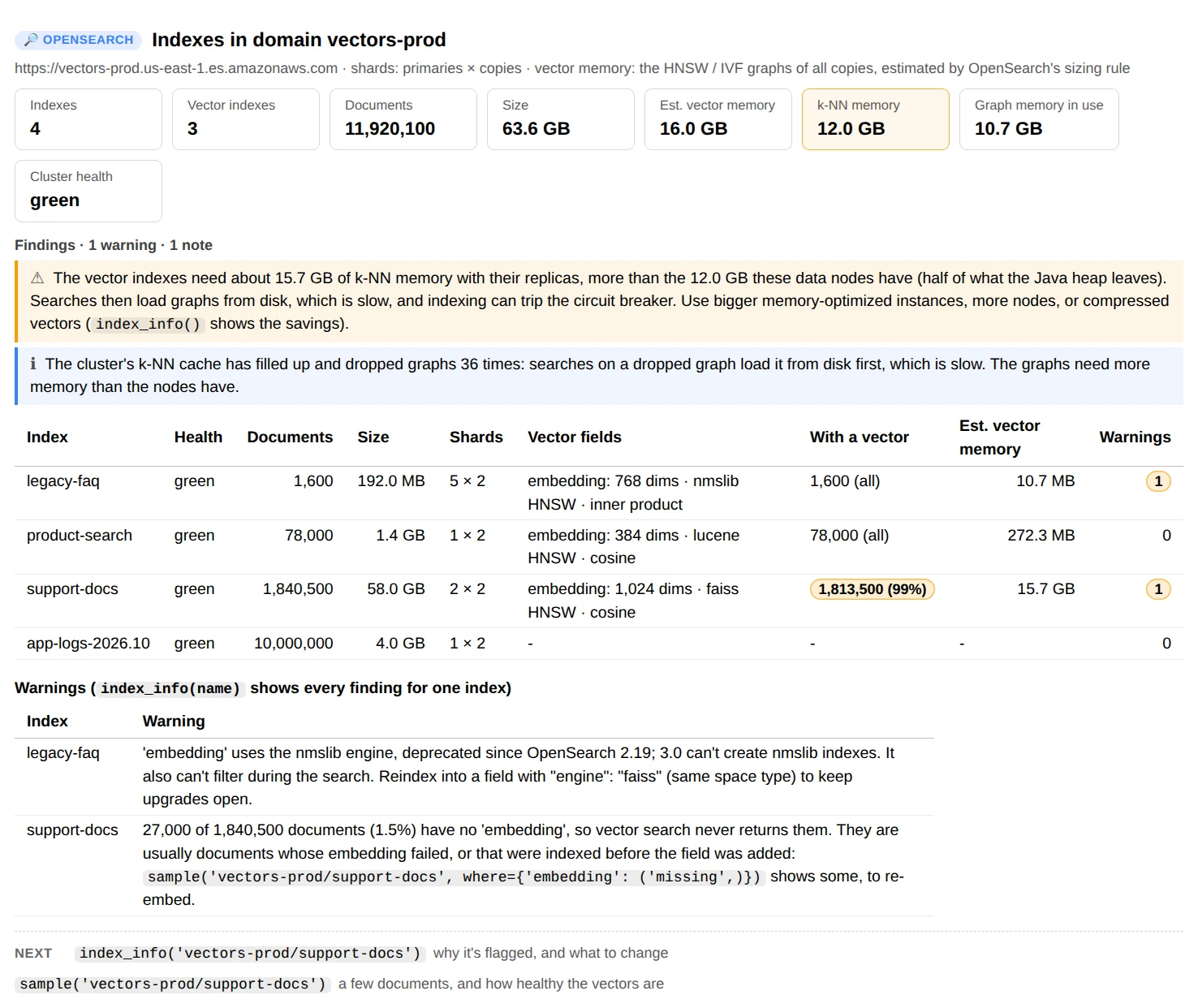Select app-logs-2026.10 index row name
This screenshot has width=1198, height=1008.
click(x=88, y=644)
